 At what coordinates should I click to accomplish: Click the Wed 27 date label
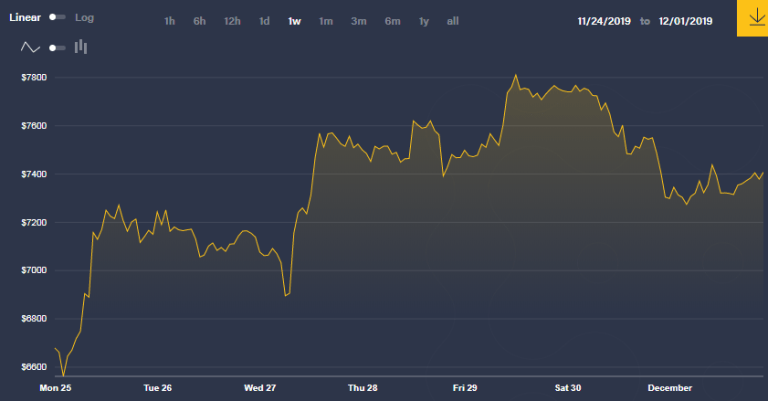(x=260, y=388)
